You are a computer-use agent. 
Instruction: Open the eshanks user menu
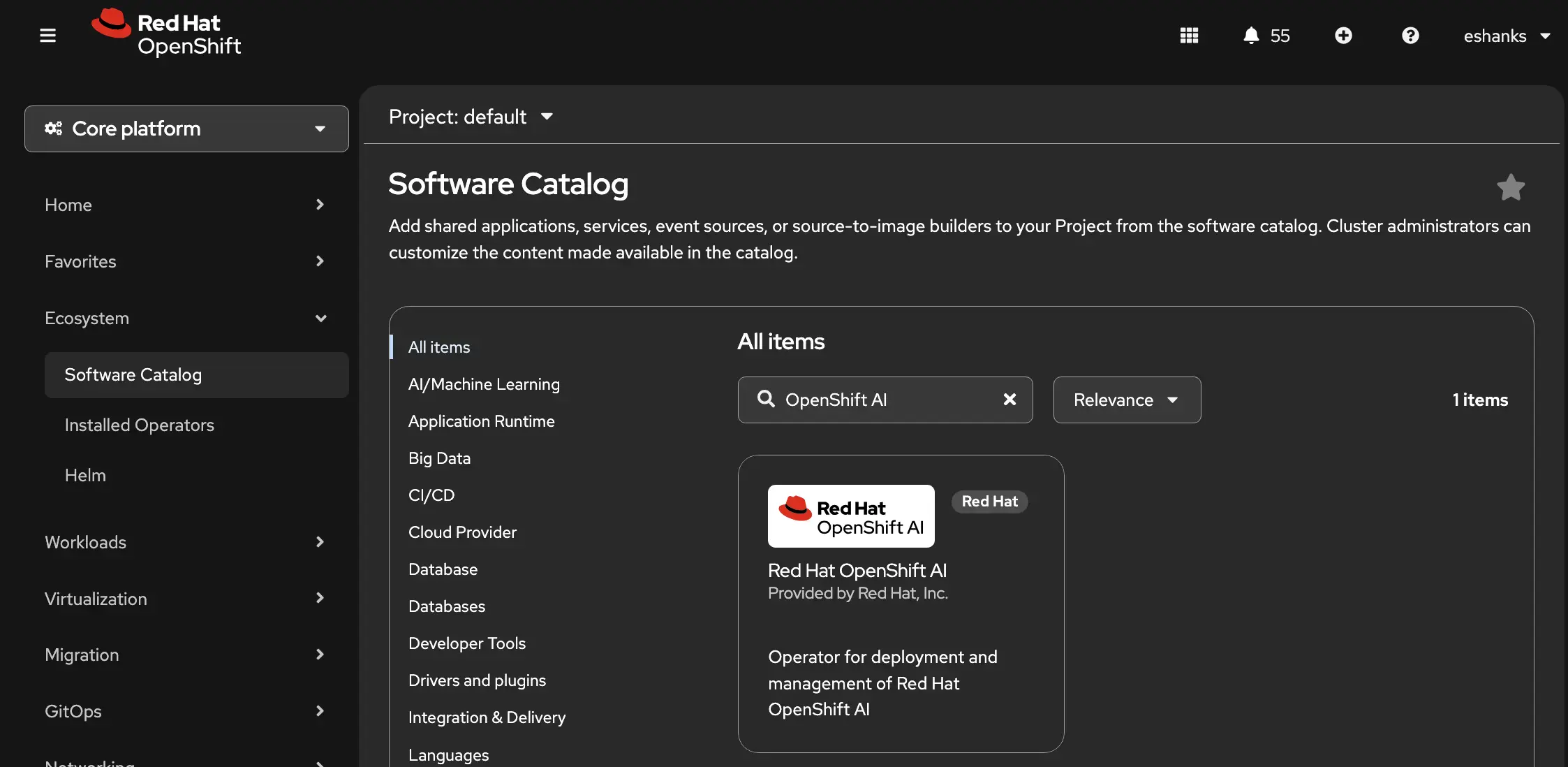[1507, 36]
